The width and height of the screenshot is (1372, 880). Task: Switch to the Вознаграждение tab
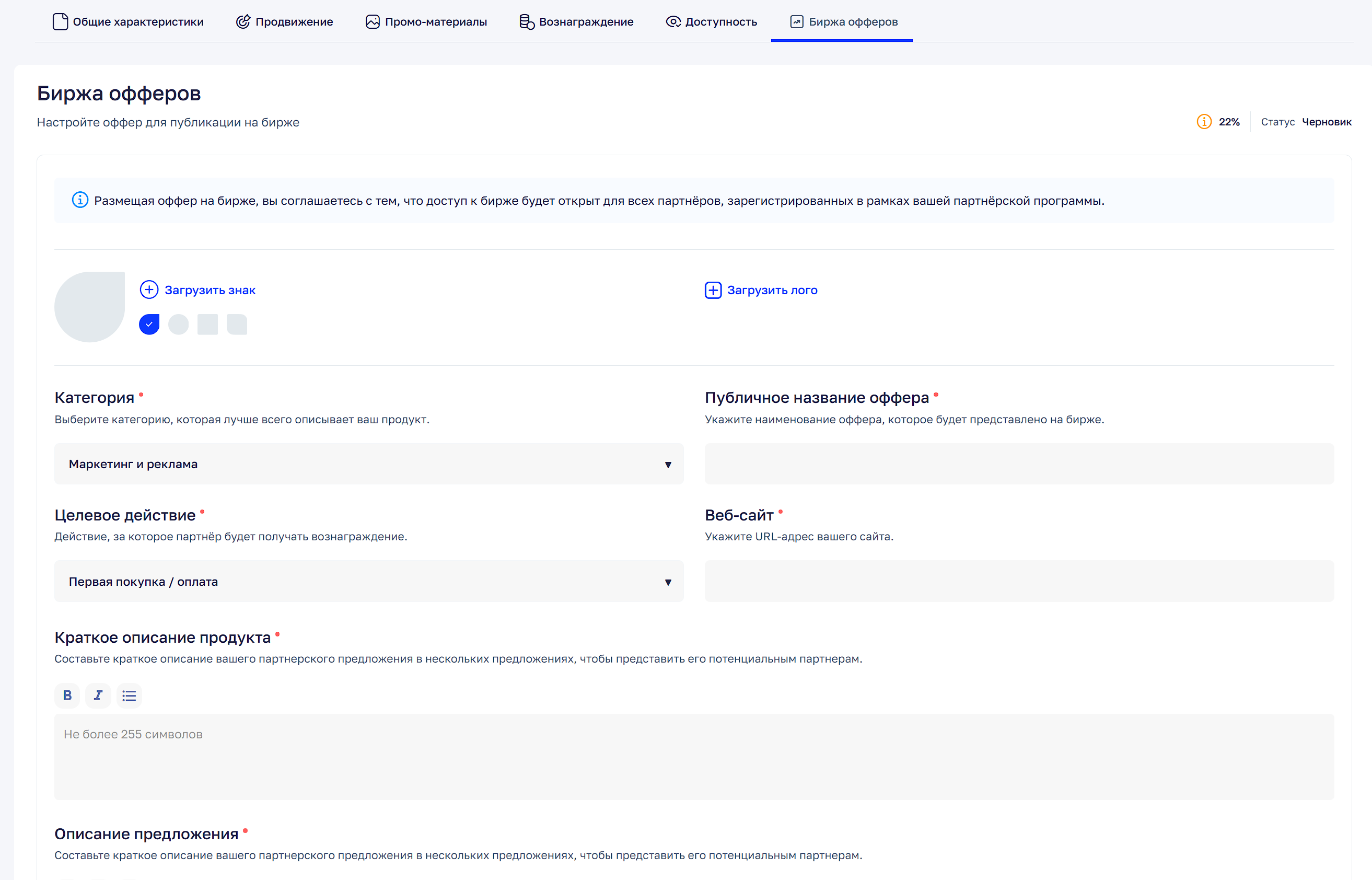click(576, 22)
